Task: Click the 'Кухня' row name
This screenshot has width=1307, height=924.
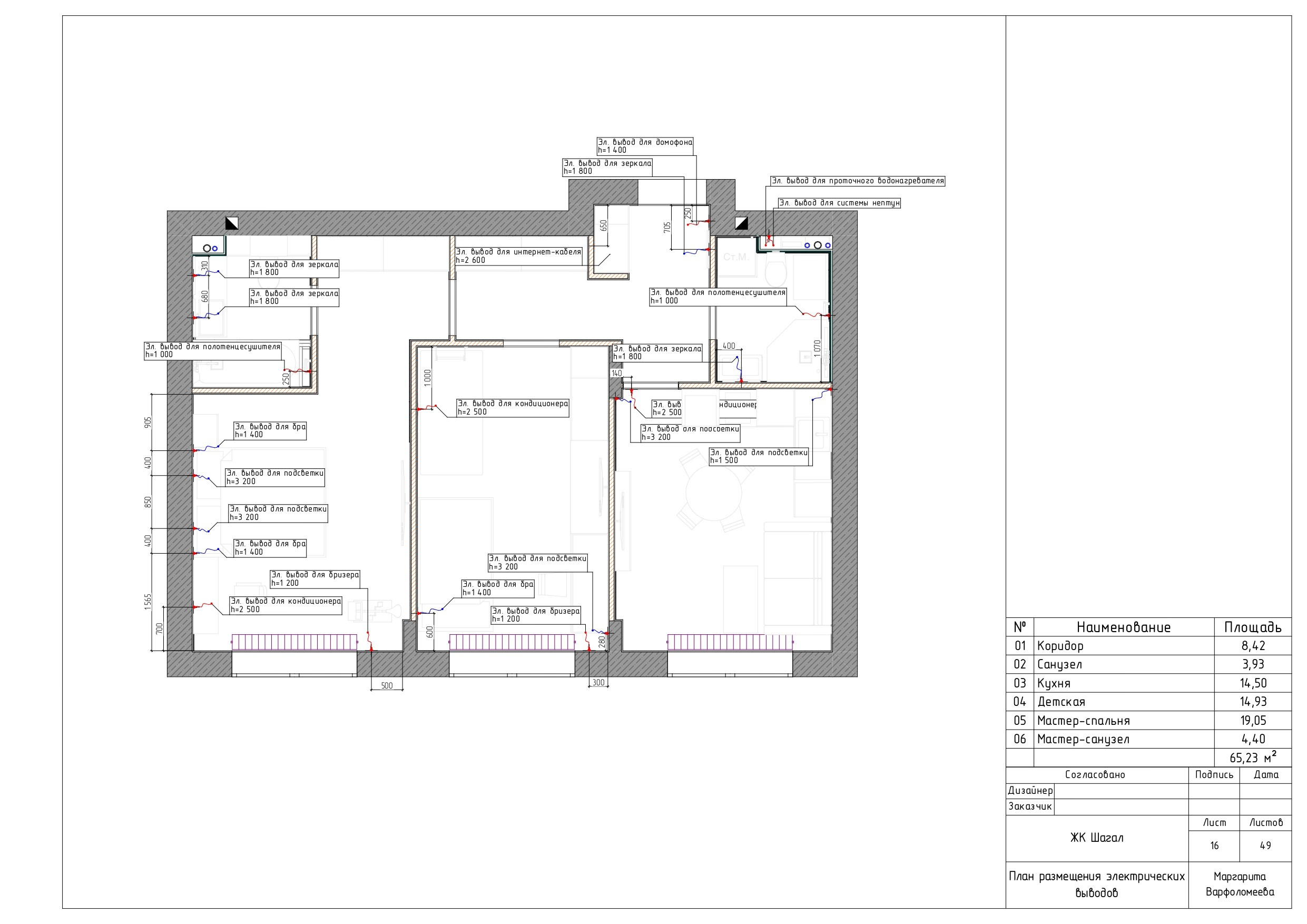Action: [1054, 683]
